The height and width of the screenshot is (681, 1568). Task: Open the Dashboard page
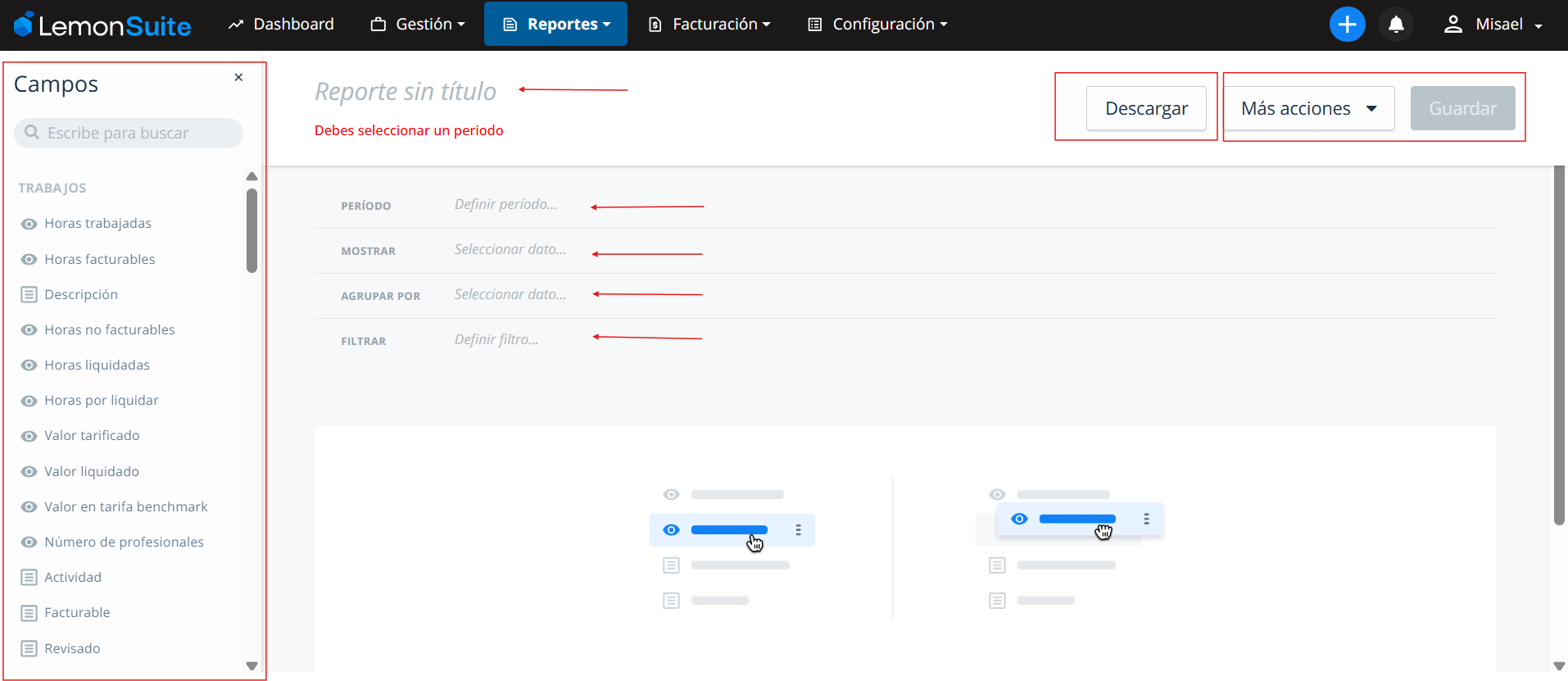click(281, 24)
